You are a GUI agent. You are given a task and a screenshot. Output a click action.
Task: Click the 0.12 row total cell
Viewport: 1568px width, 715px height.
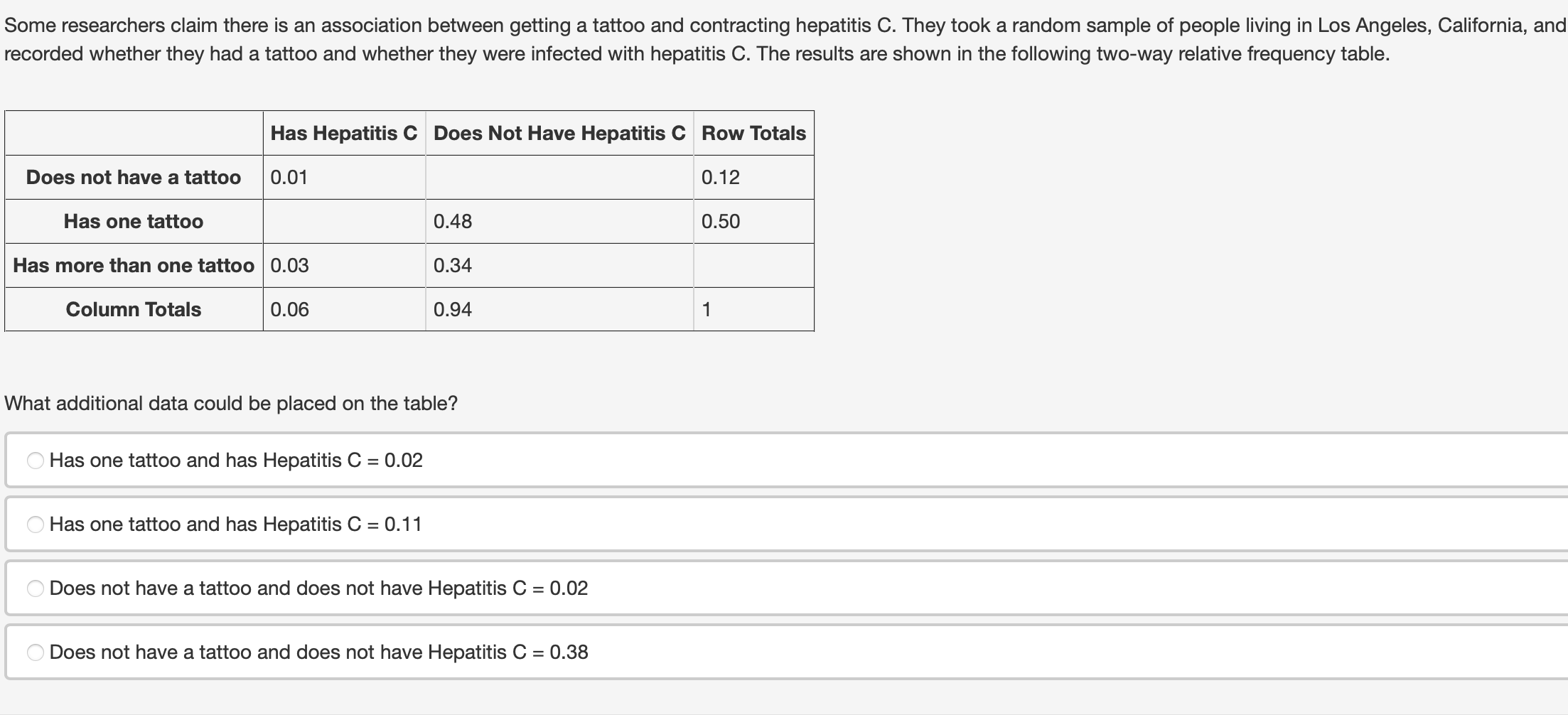click(x=721, y=178)
